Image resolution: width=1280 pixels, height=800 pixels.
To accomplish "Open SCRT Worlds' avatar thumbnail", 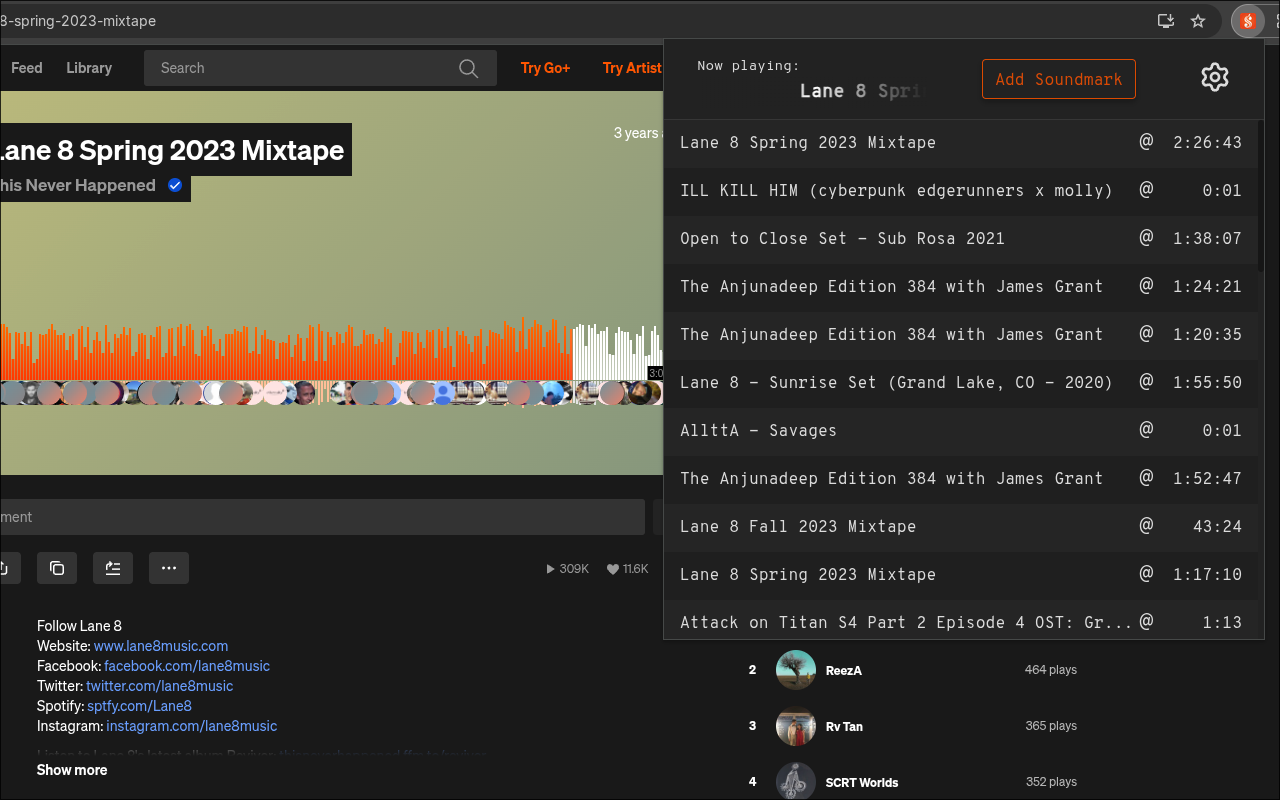I will (x=796, y=781).
